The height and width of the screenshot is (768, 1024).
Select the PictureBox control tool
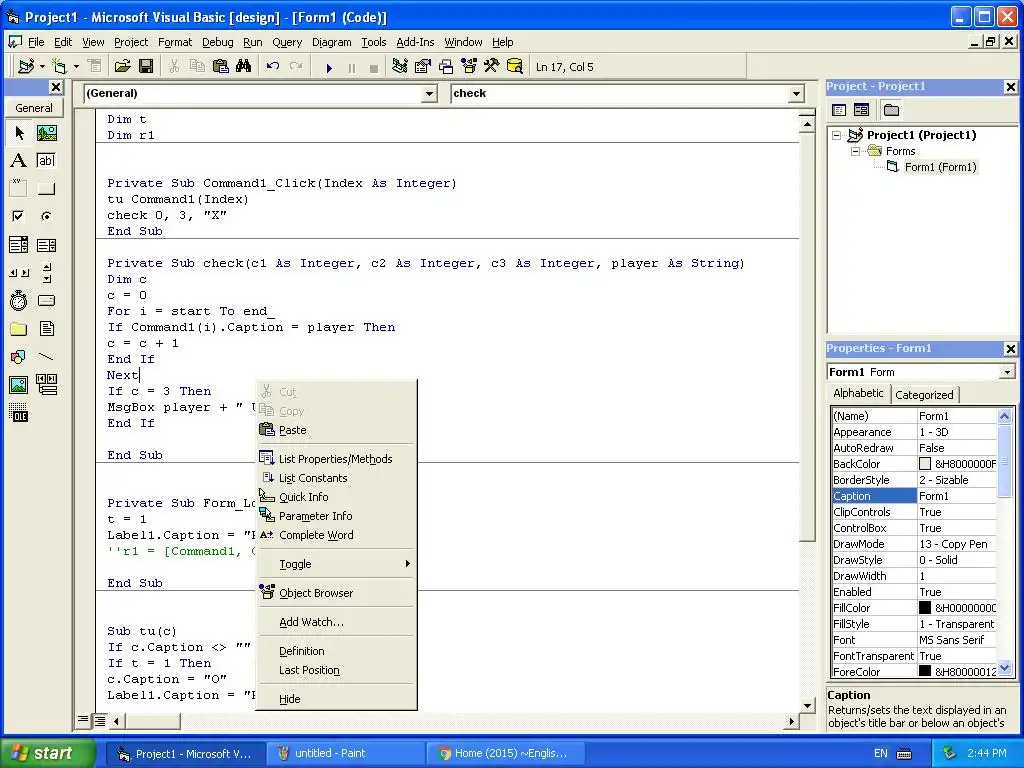coord(46,133)
